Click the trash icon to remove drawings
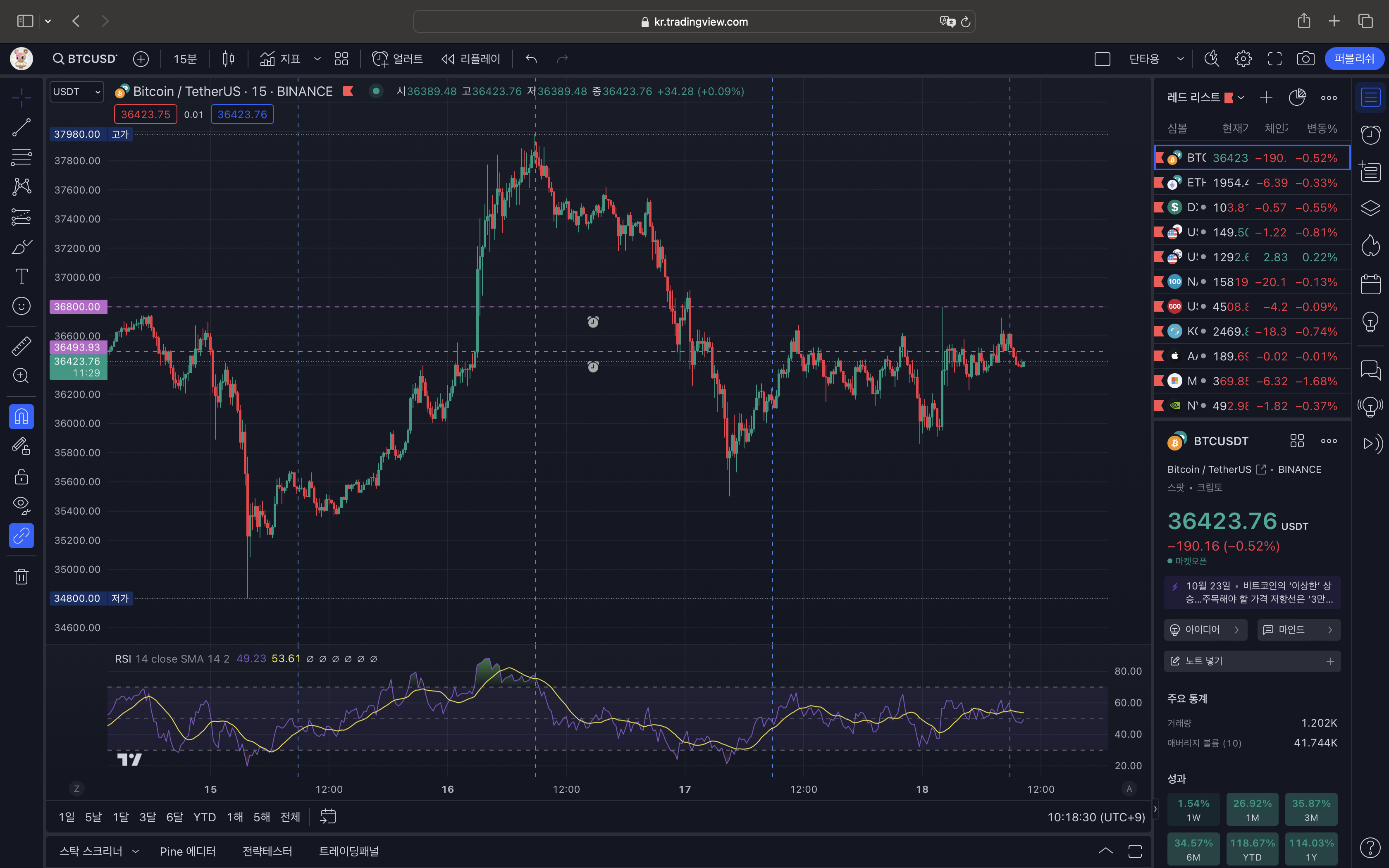 coord(21,576)
